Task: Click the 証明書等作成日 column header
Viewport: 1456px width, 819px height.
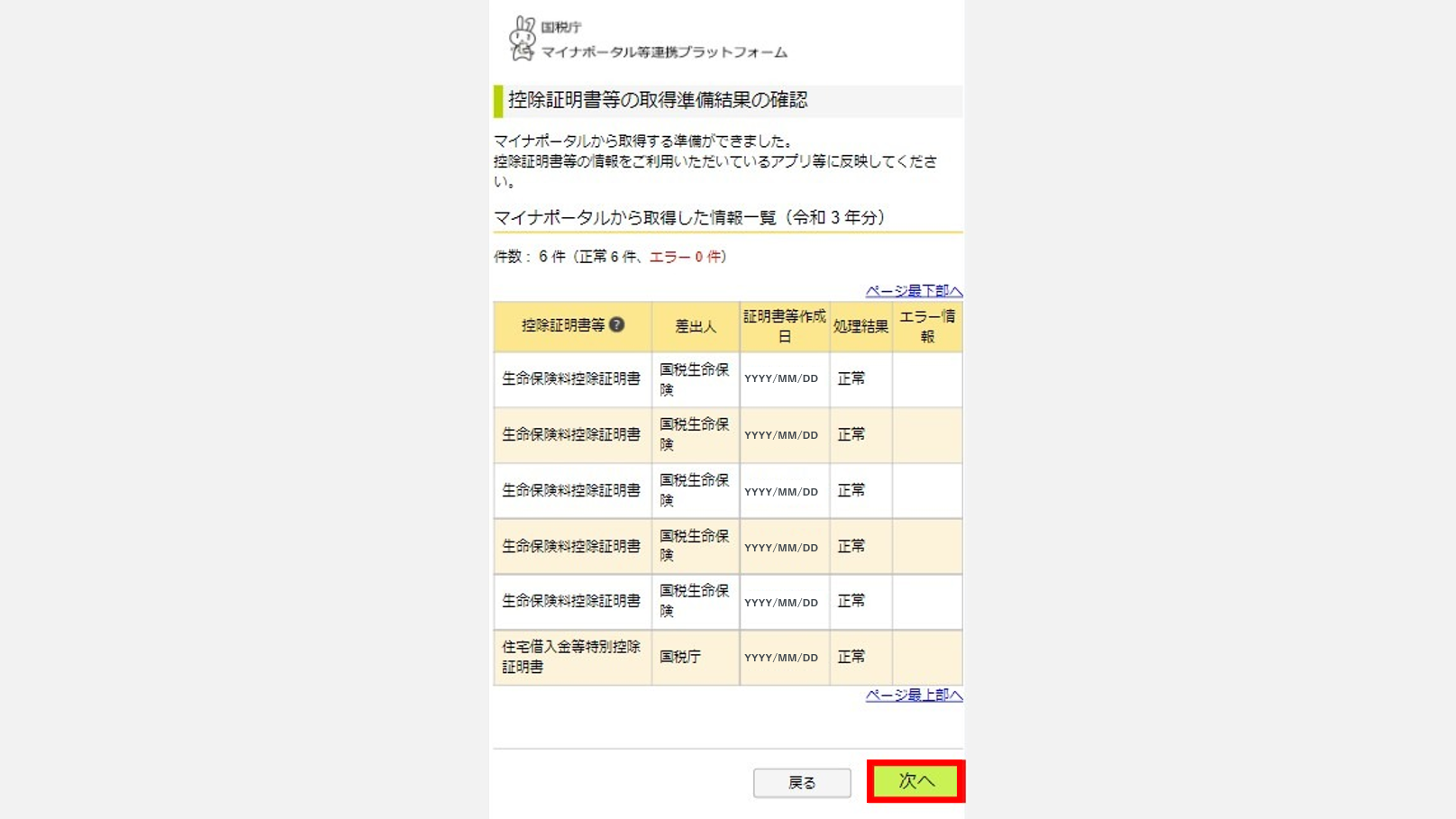Action: 785,326
